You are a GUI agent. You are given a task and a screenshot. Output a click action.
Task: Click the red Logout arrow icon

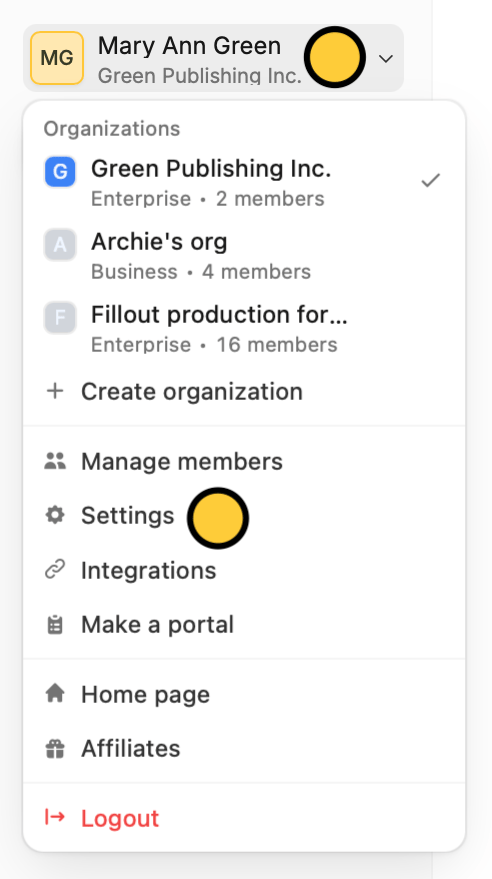click(55, 817)
